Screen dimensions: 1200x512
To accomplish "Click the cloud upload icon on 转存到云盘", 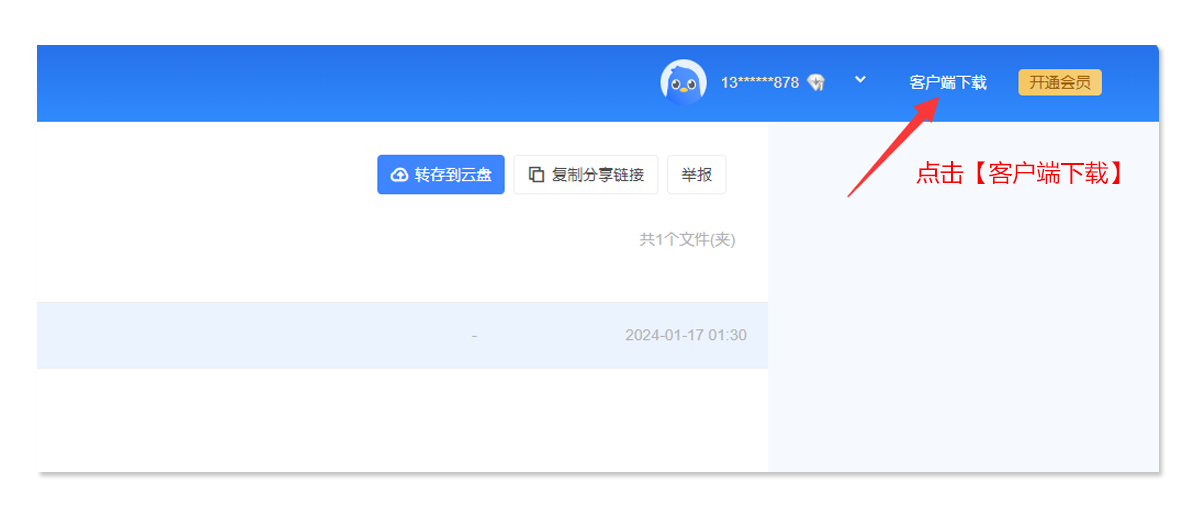I will coord(399,175).
